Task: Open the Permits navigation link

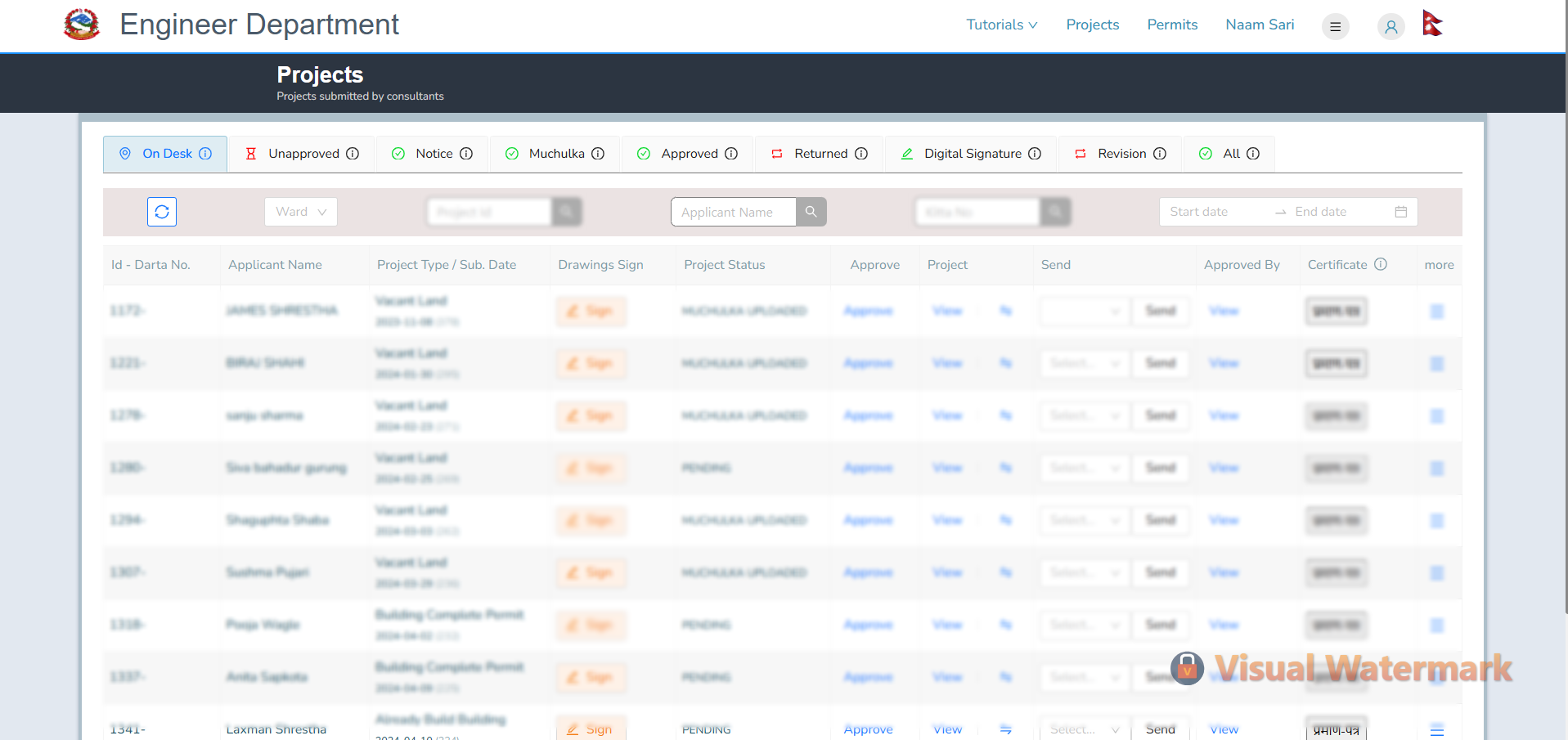Action: click(1171, 25)
